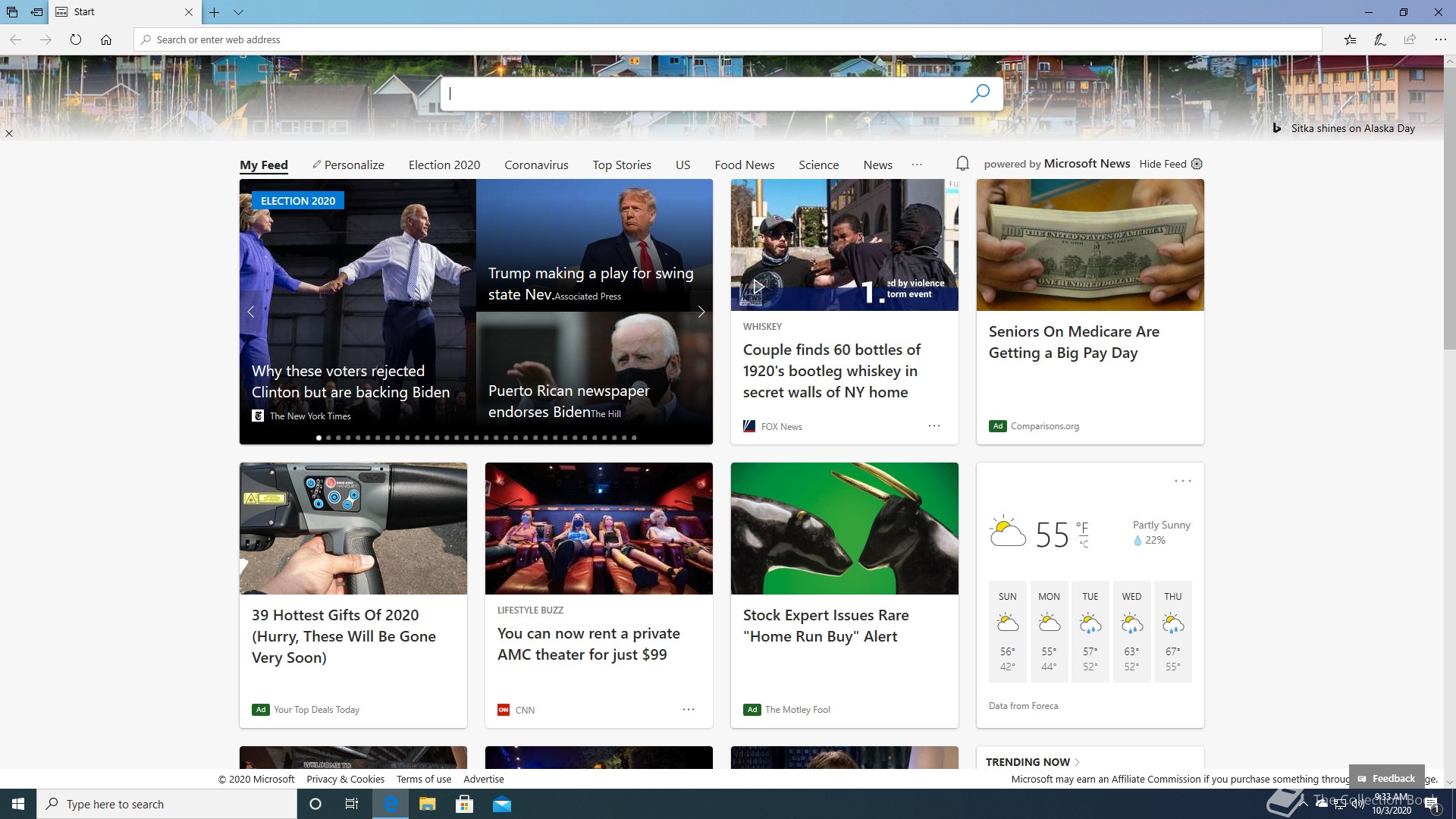Open 39 Hottest Gifts thumbnail
1456x819 pixels.
coord(353,529)
